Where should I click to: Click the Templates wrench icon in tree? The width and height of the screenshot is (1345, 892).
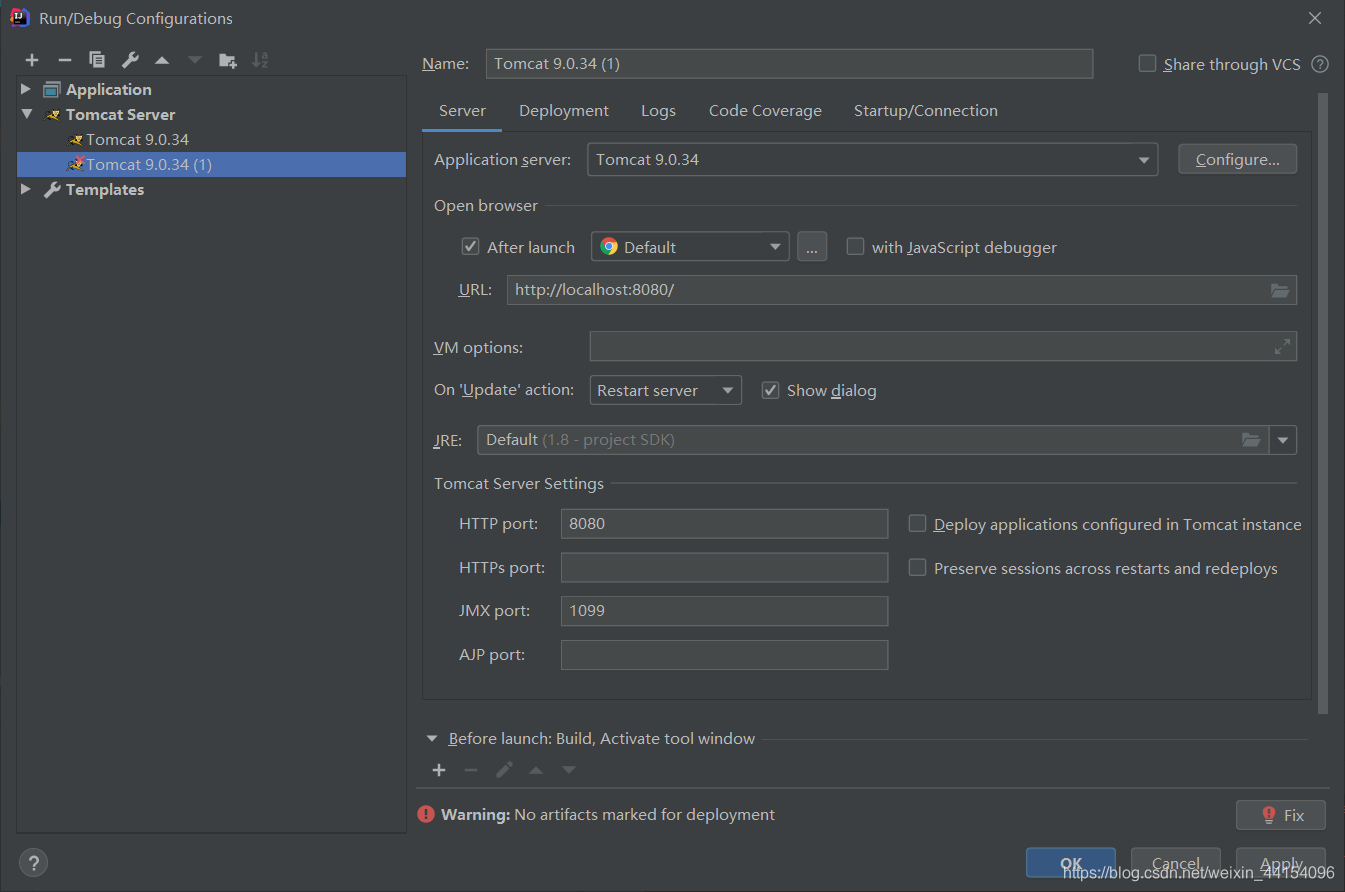[52, 189]
